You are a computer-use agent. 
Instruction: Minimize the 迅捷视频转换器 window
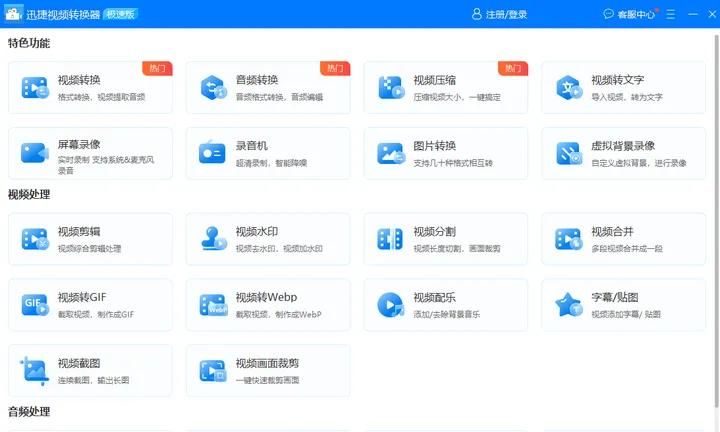pos(693,14)
